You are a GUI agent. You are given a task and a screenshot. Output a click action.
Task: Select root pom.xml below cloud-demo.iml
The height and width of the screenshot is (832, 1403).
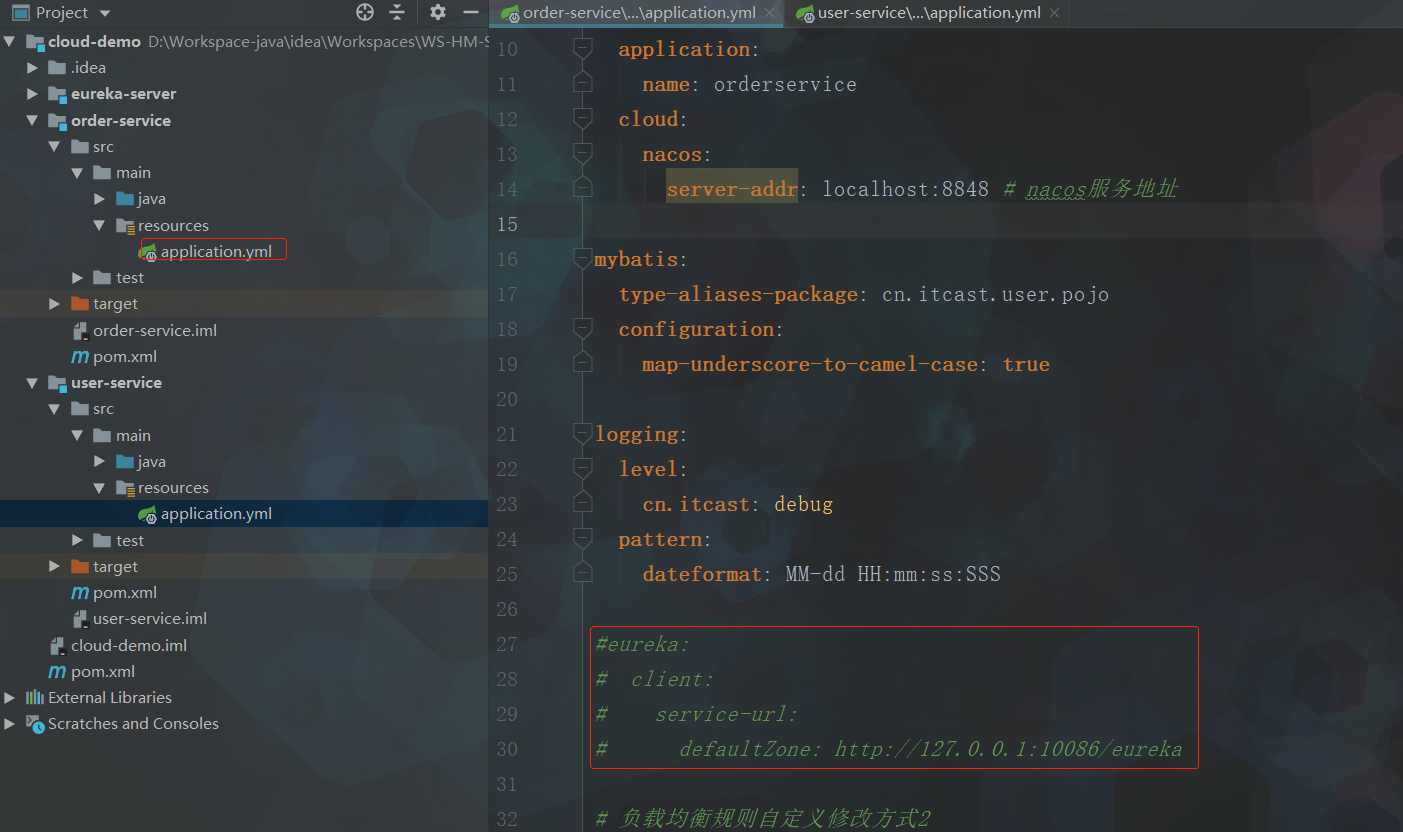tap(92, 672)
